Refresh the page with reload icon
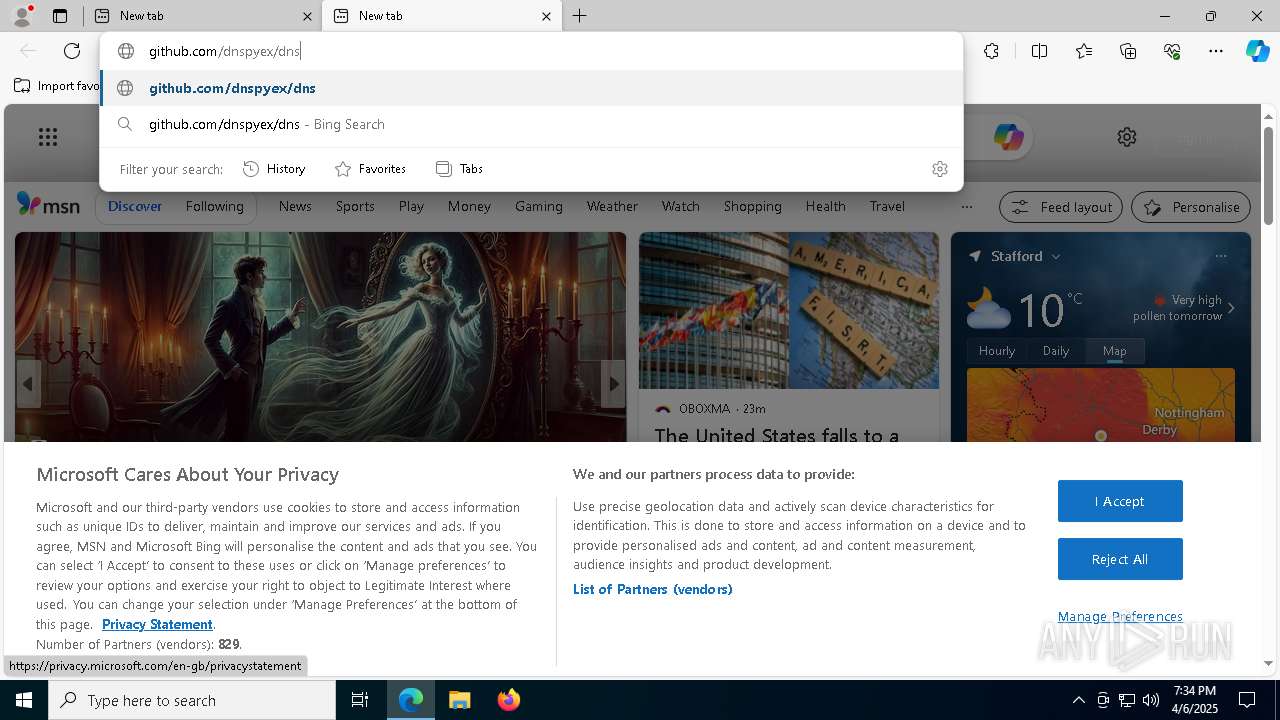 point(72,51)
